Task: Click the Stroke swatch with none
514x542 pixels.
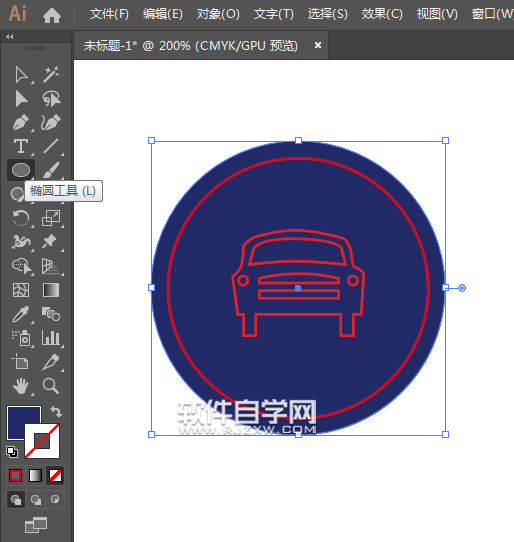Action: pyautogui.click(x=42, y=441)
